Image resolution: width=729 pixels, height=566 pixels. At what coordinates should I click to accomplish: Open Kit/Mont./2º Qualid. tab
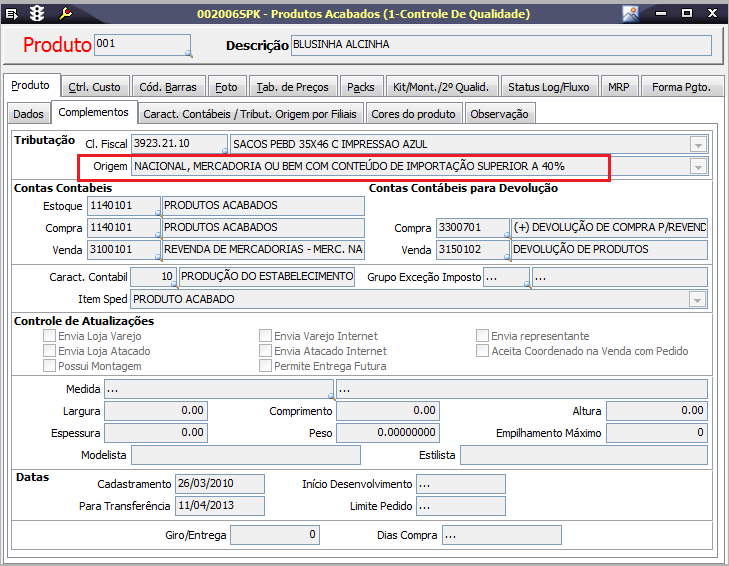pyautogui.click(x=441, y=87)
